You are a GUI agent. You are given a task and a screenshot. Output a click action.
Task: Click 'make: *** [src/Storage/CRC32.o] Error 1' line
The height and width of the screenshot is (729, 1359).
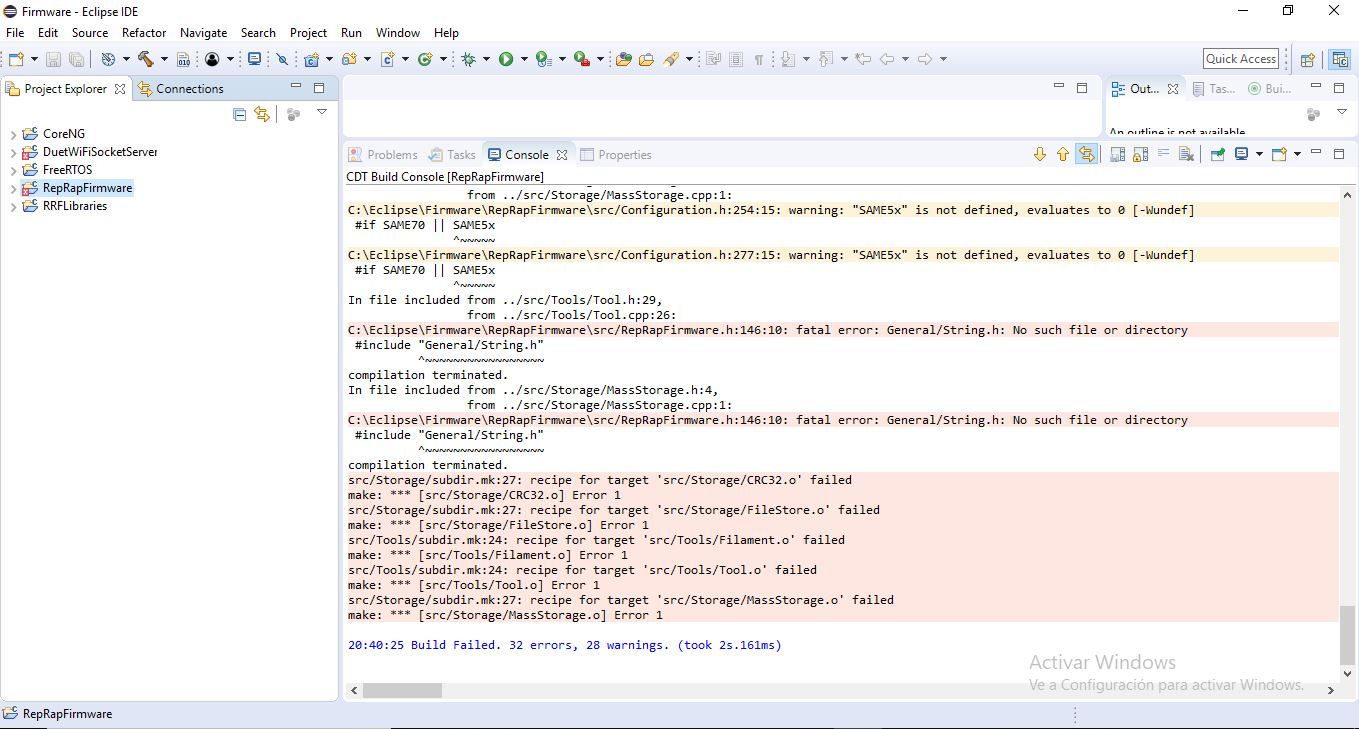tap(484, 495)
